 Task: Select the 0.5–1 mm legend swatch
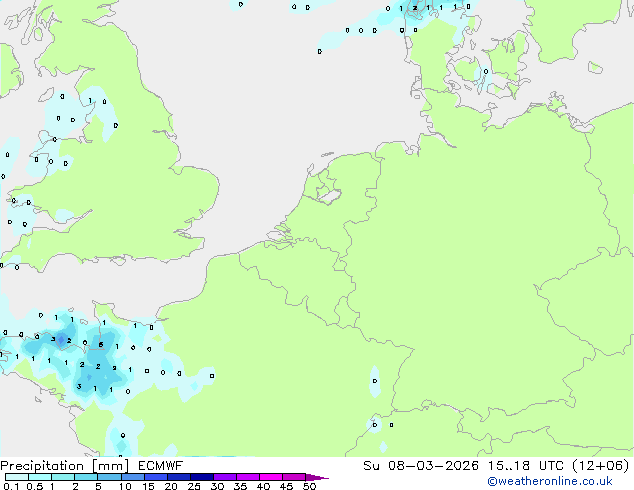coord(40,477)
